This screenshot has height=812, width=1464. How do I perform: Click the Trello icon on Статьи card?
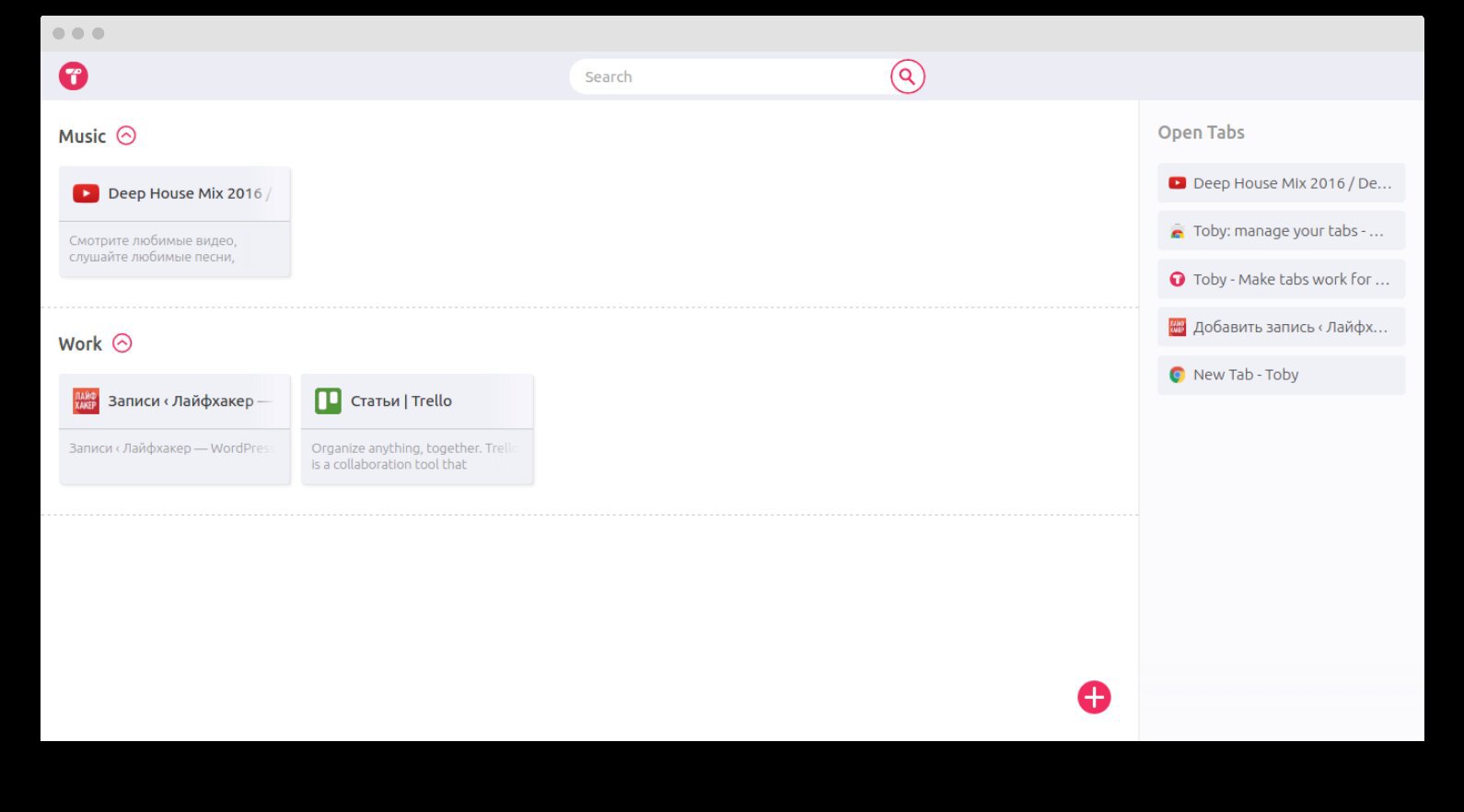coord(328,400)
